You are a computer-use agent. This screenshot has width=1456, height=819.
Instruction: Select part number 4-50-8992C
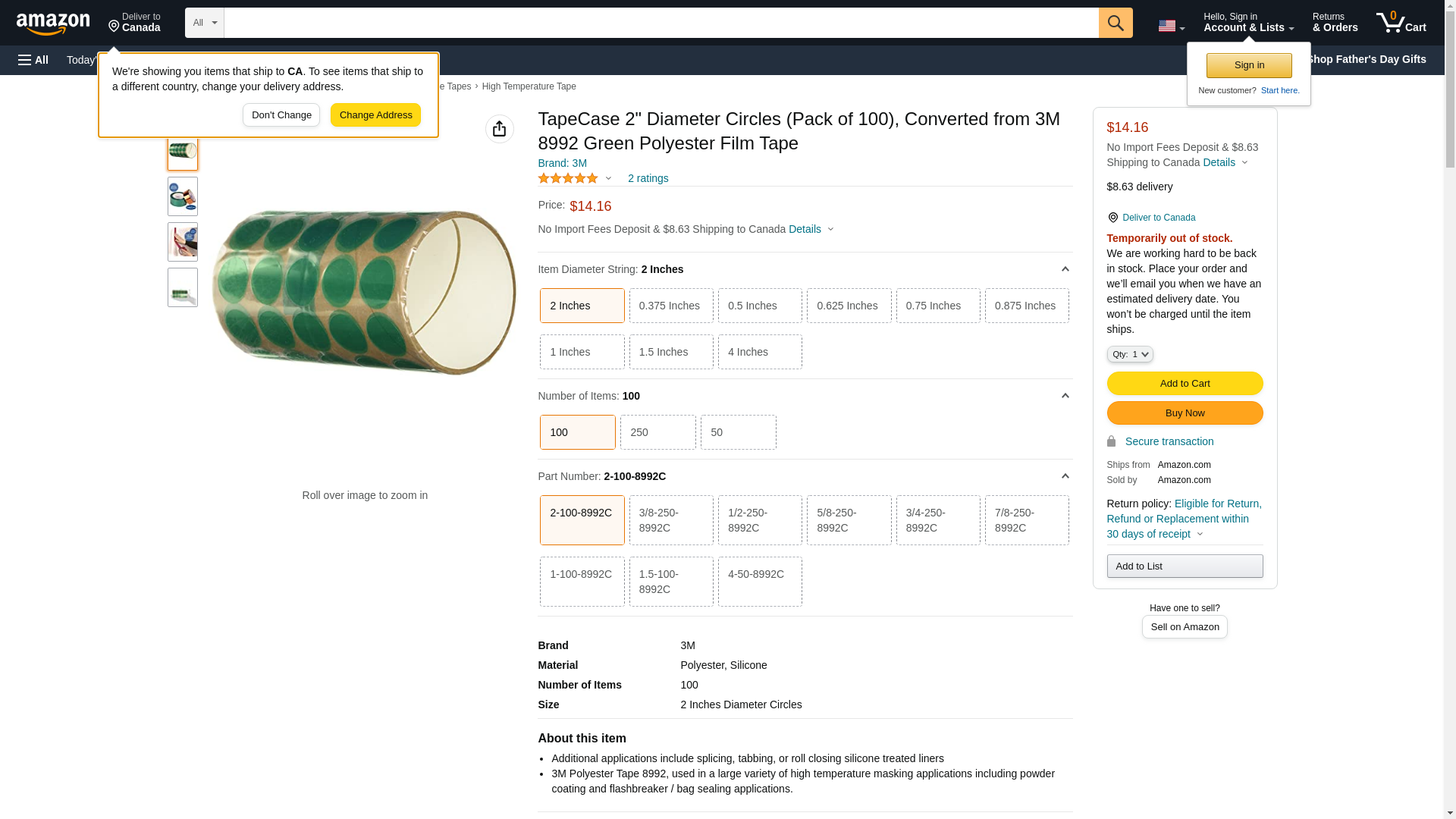point(759,581)
